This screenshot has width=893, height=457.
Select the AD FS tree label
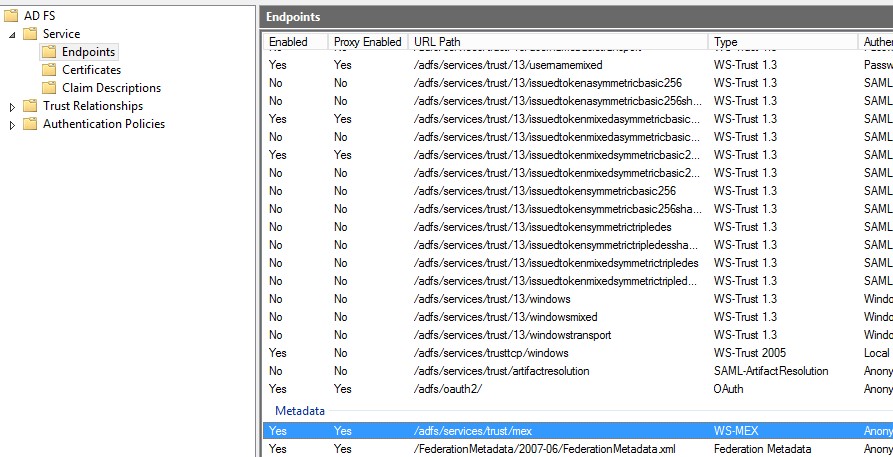point(39,16)
